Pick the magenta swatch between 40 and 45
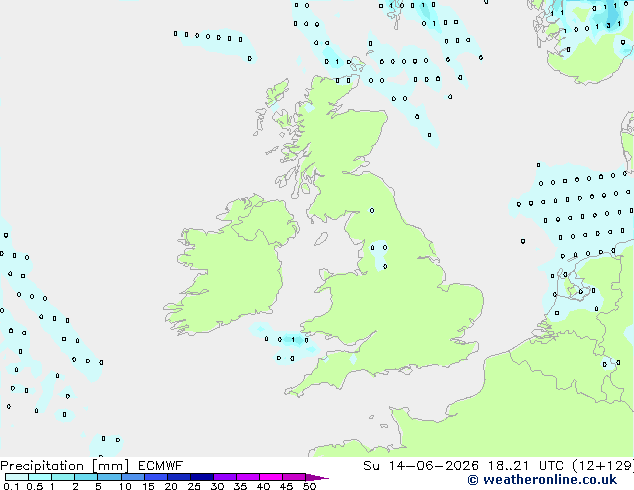The image size is (634, 490). tap(271, 477)
